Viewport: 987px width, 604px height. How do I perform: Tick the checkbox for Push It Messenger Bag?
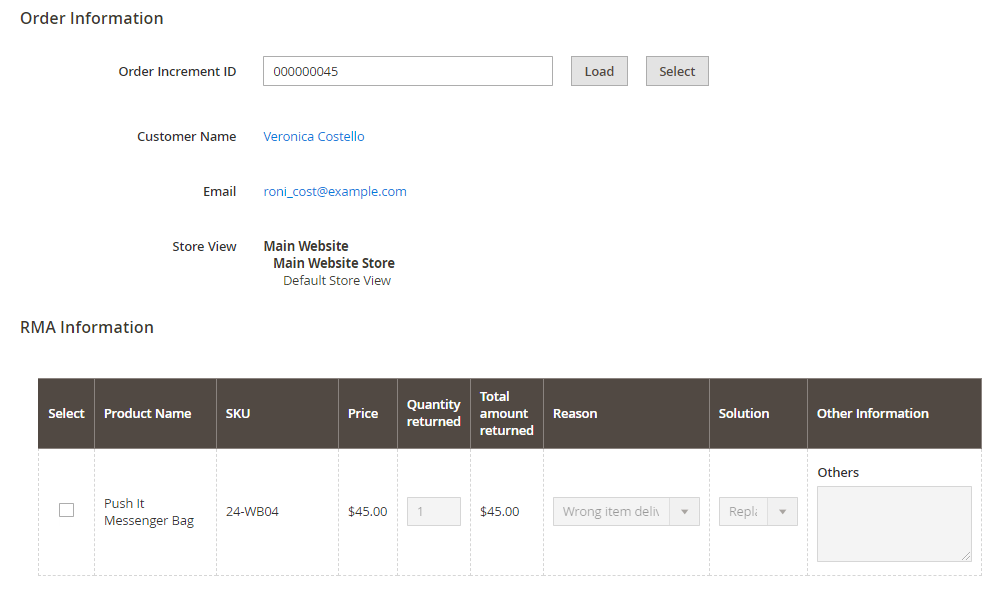click(66, 511)
